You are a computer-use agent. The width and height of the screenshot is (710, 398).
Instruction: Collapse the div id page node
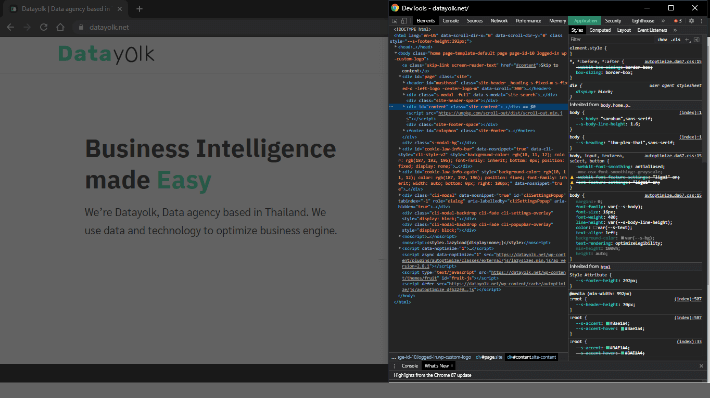(400, 77)
